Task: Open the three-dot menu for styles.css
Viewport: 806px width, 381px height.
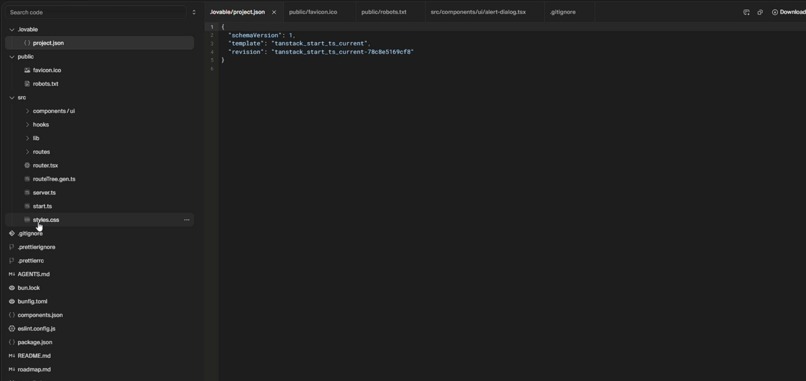Action: click(187, 220)
